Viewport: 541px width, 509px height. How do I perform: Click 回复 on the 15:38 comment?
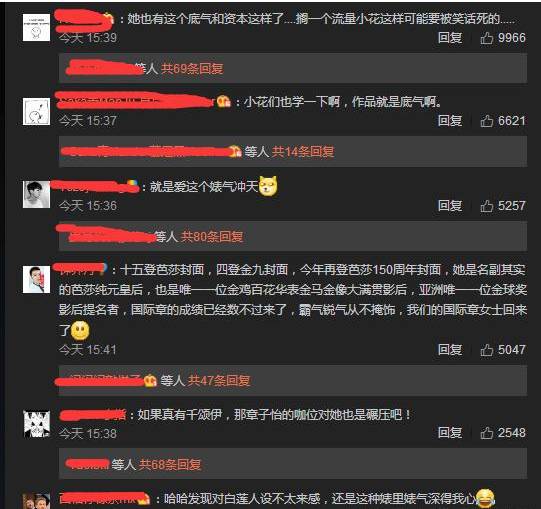pyautogui.click(x=450, y=432)
